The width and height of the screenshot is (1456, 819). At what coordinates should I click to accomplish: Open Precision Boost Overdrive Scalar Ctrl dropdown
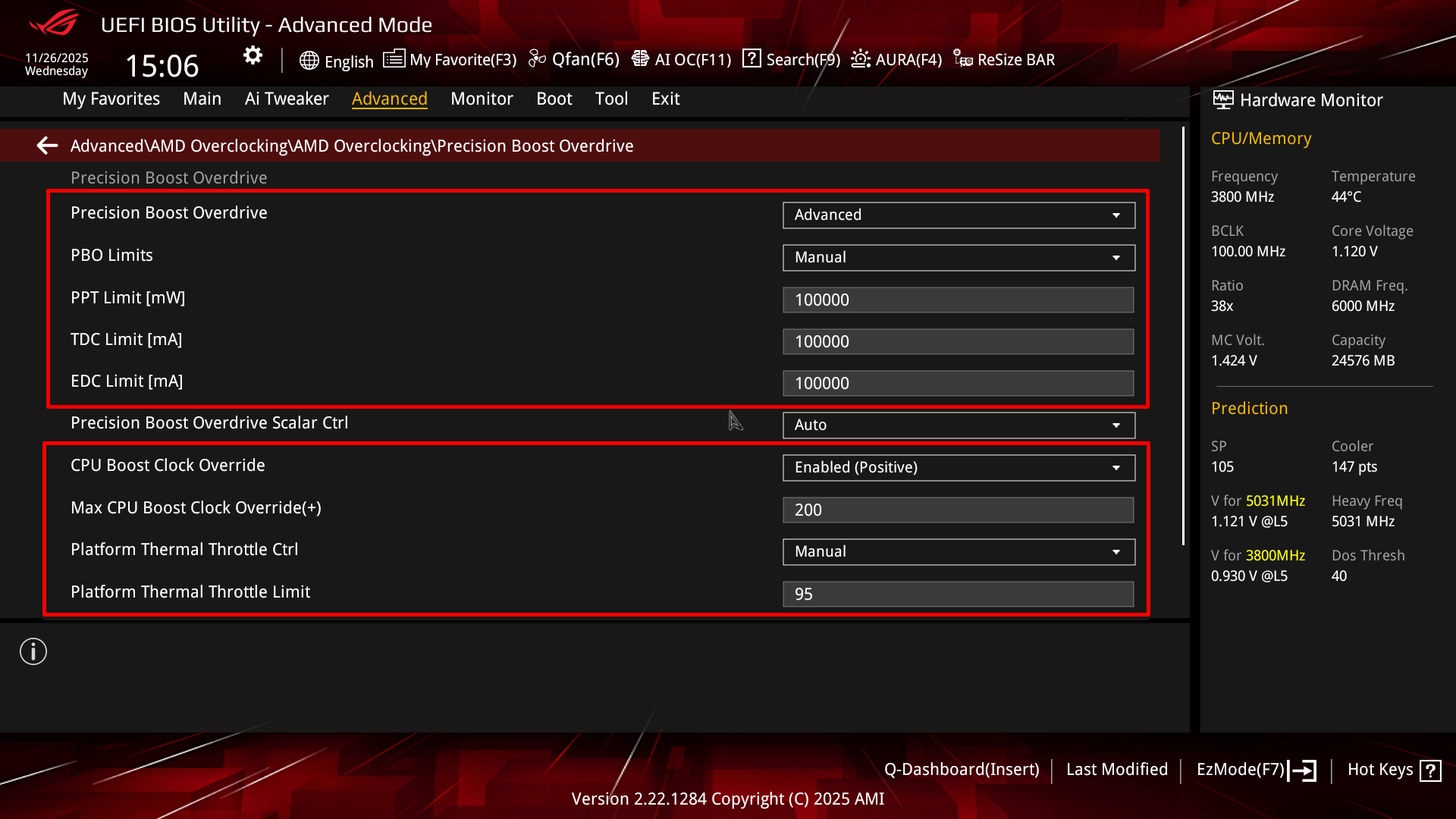click(959, 425)
